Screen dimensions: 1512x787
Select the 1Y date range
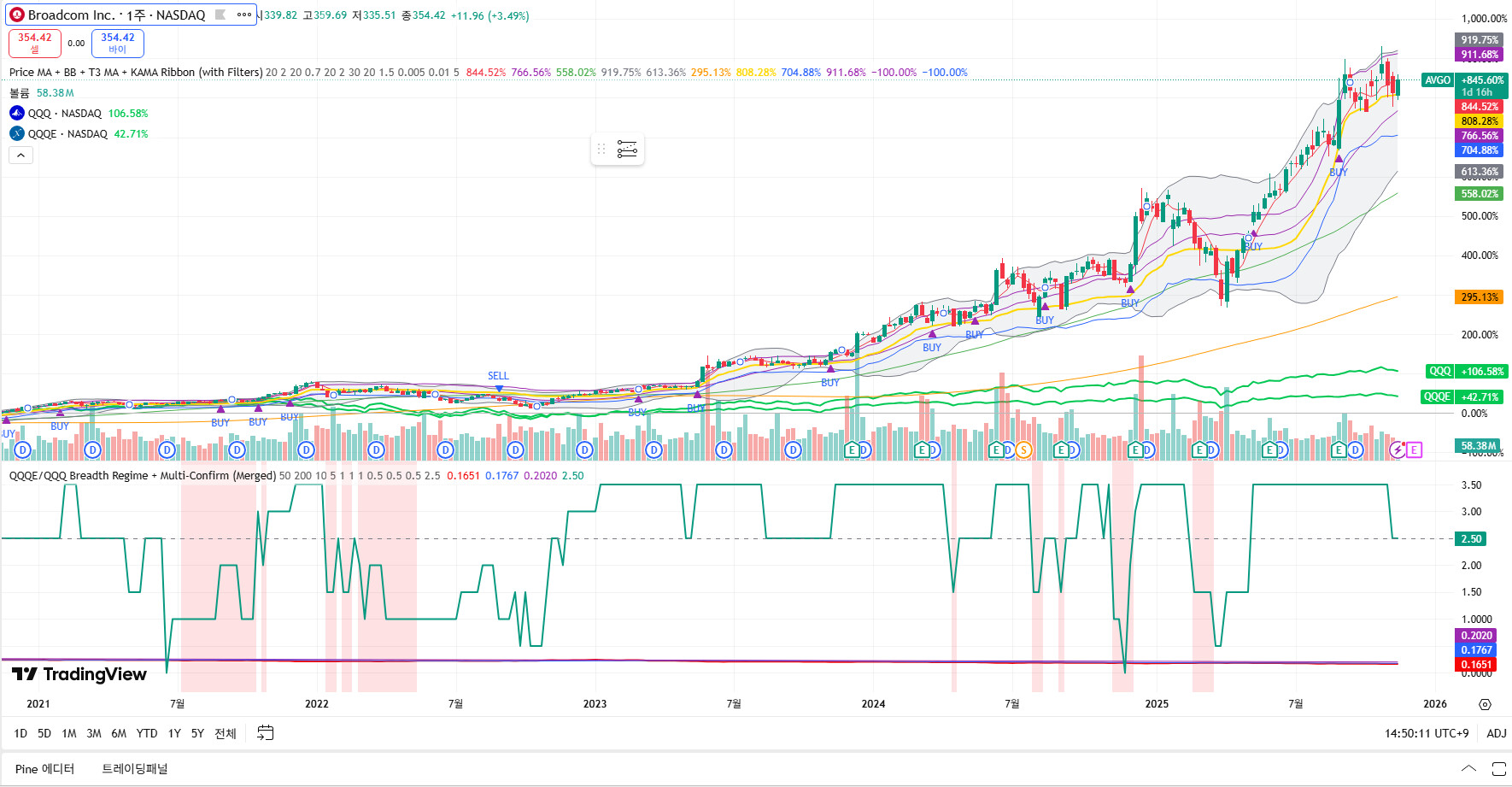[x=174, y=733]
